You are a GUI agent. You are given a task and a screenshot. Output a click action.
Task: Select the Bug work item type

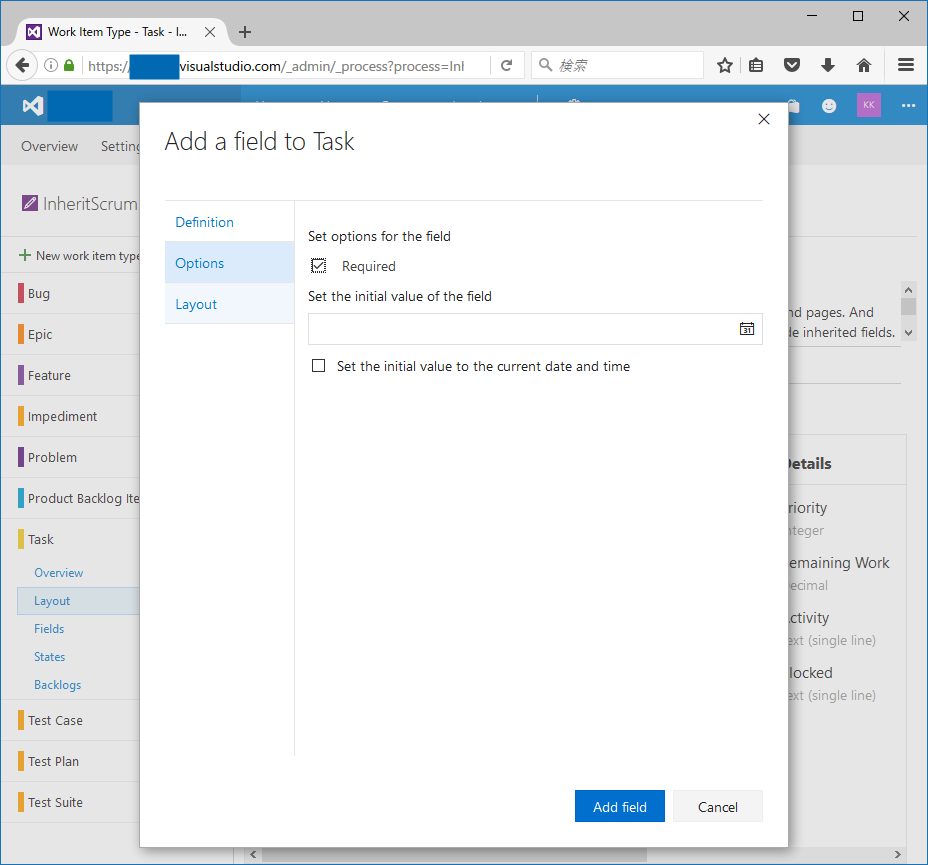coord(39,294)
